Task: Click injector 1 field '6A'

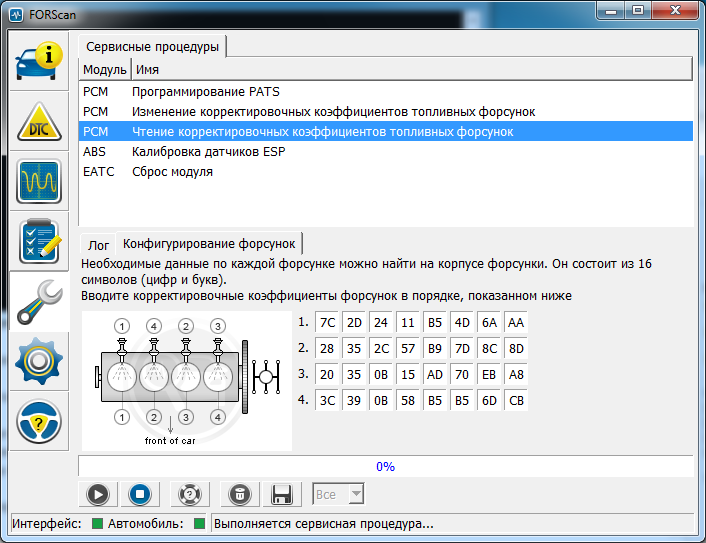Action: tap(489, 322)
